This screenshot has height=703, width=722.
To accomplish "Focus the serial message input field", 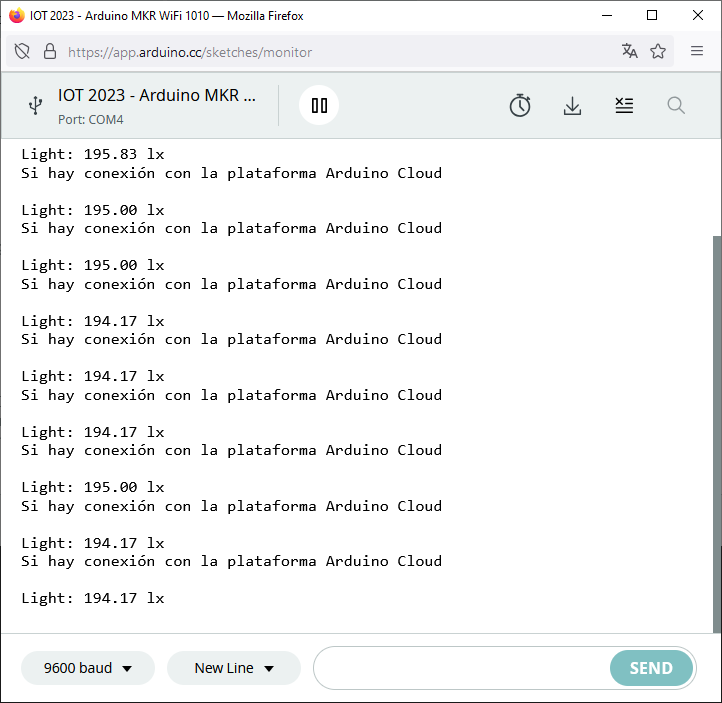I will coord(461,668).
